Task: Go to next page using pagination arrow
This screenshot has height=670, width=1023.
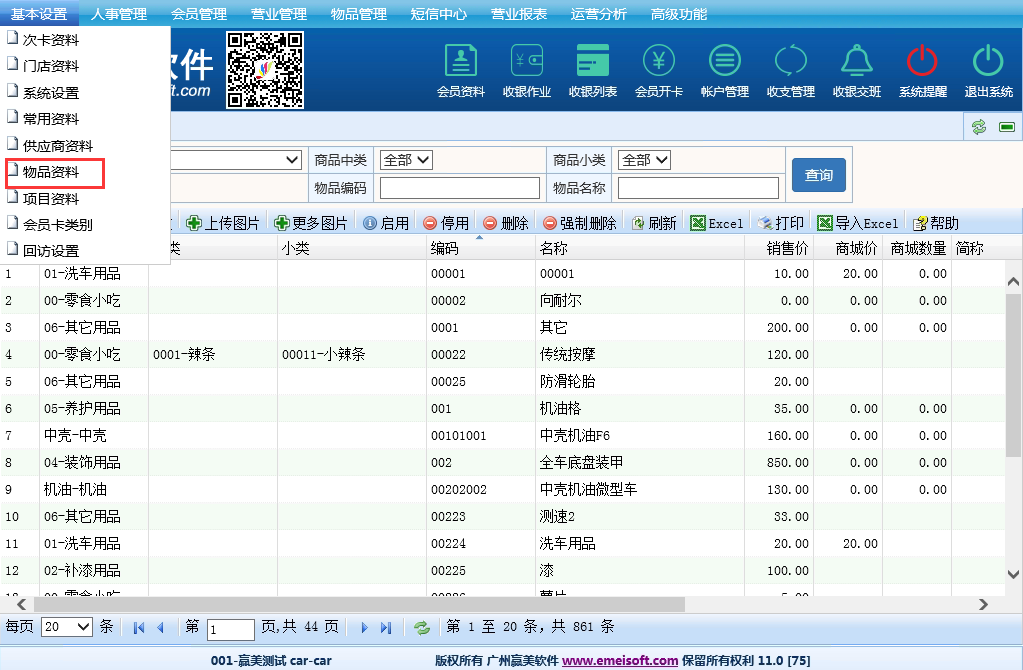Action: pyautogui.click(x=364, y=628)
